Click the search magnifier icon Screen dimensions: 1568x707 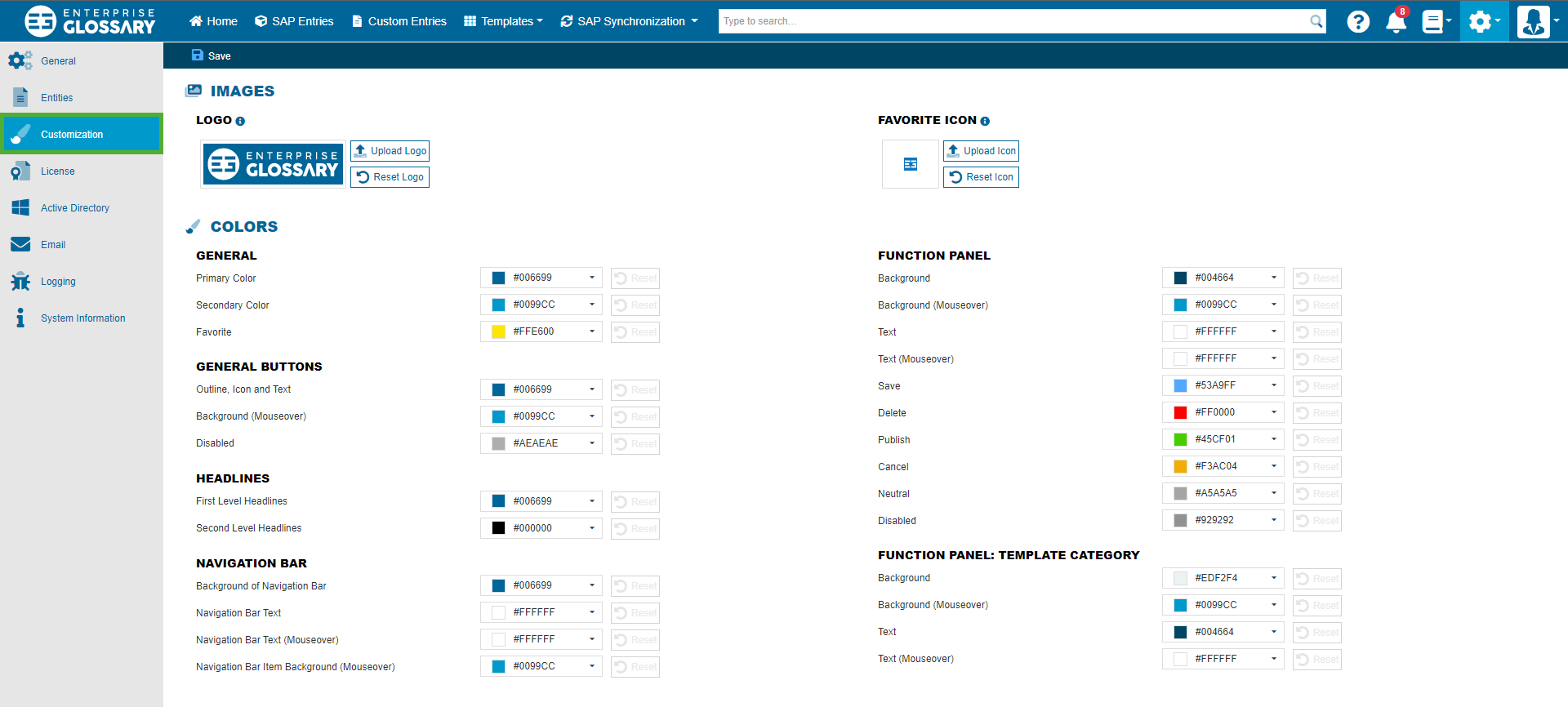point(1316,21)
